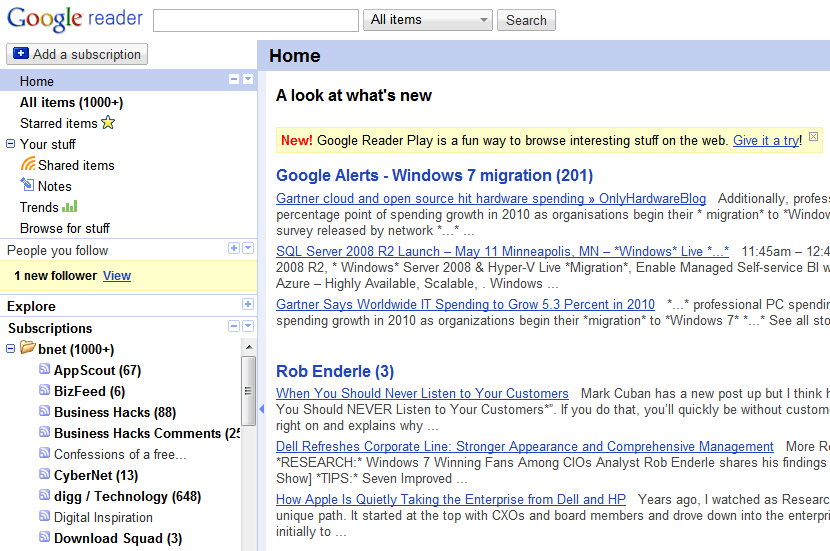830x551 pixels.
Task: Open When You Should Never Listen article
Action: pyautogui.click(x=422, y=393)
